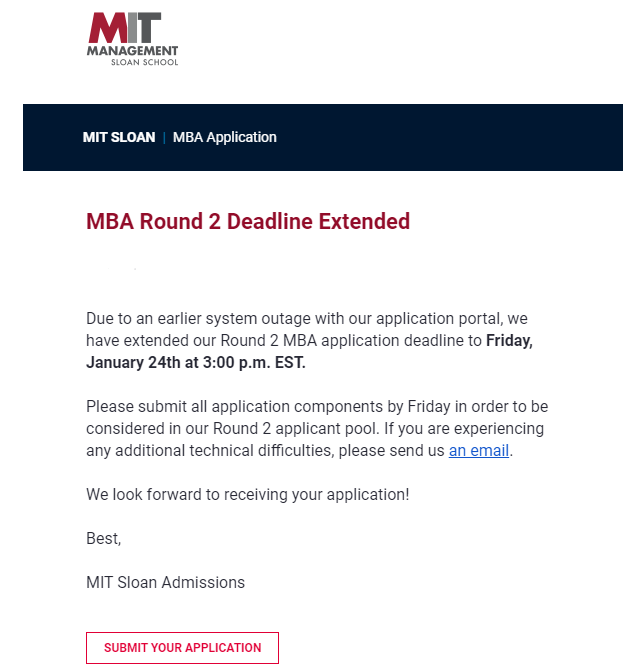Open MBA Application in the header bar
Screen dimensions: 643x669
tap(225, 137)
